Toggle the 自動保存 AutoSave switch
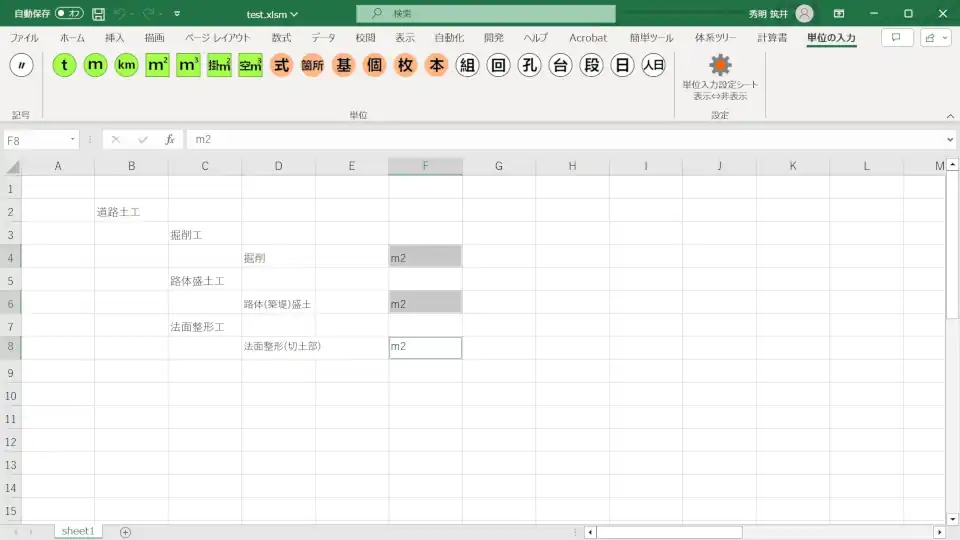The image size is (960, 540). click(69, 14)
